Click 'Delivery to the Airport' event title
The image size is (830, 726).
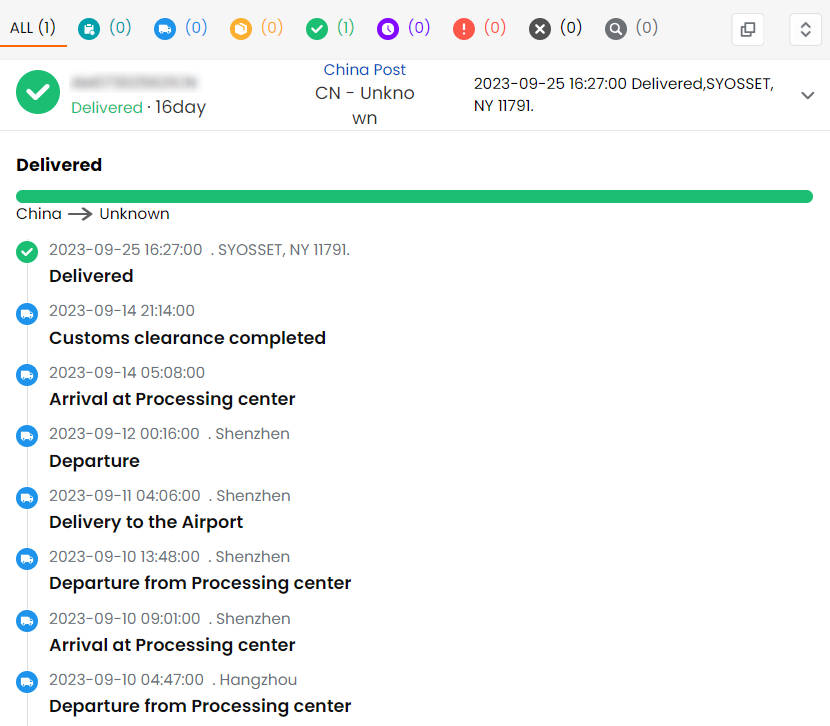tap(146, 522)
